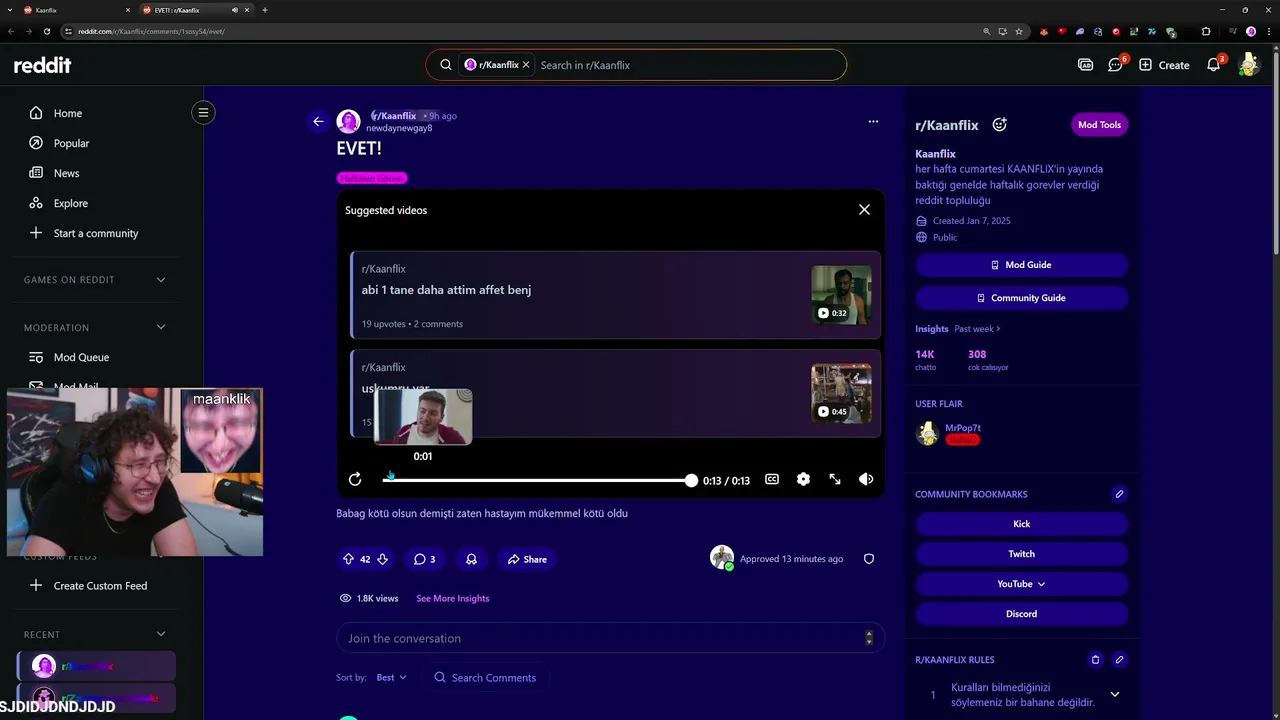Open the Reddit ads icon in header
Viewport: 1280px width, 720px height.
(x=1085, y=65)
